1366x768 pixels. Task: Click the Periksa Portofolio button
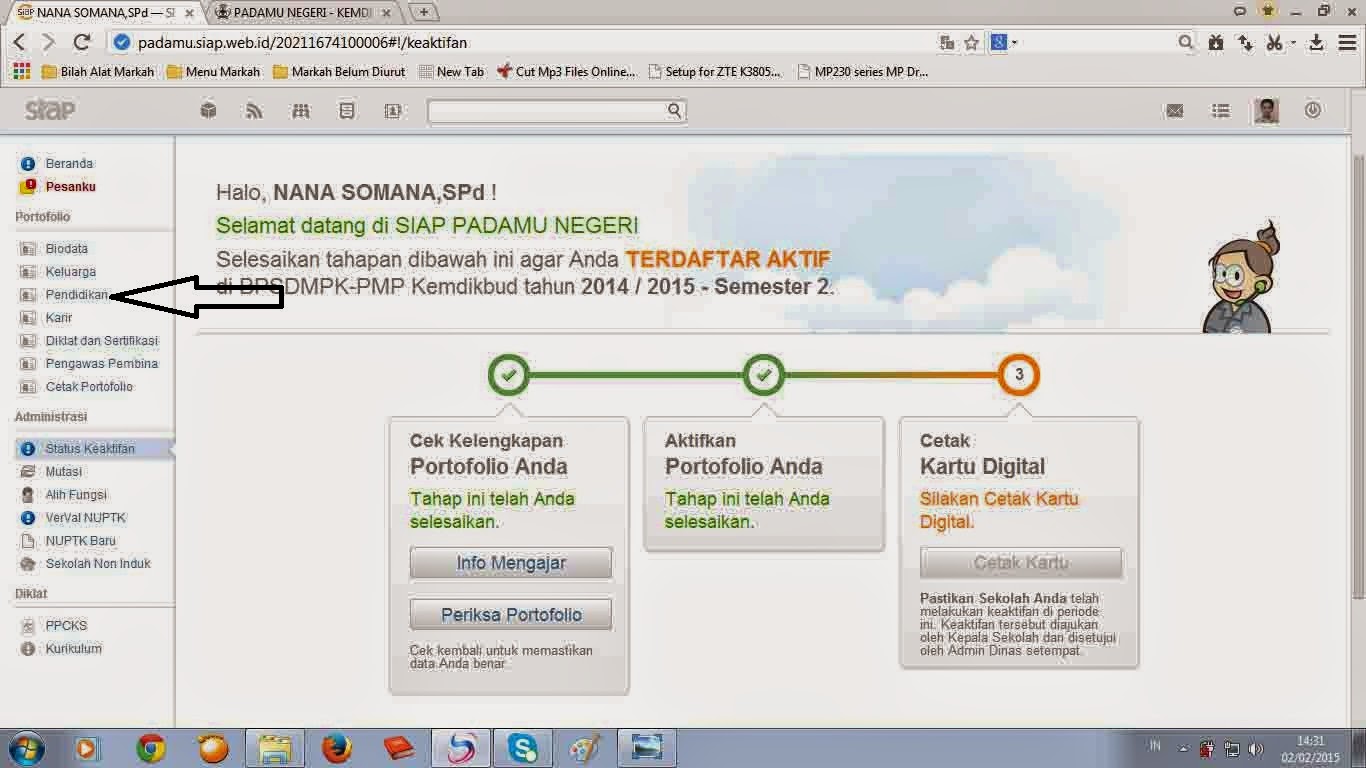click(511, 614)
